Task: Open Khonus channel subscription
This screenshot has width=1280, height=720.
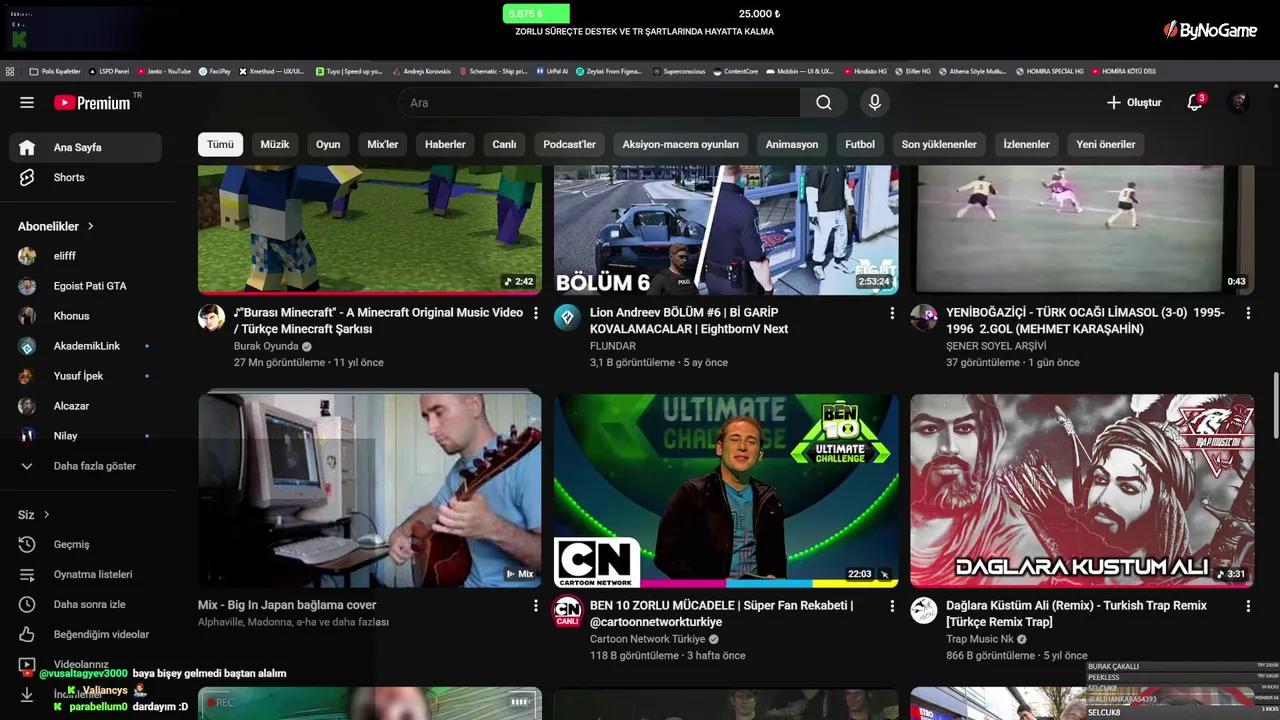Action: pos(85,316)
